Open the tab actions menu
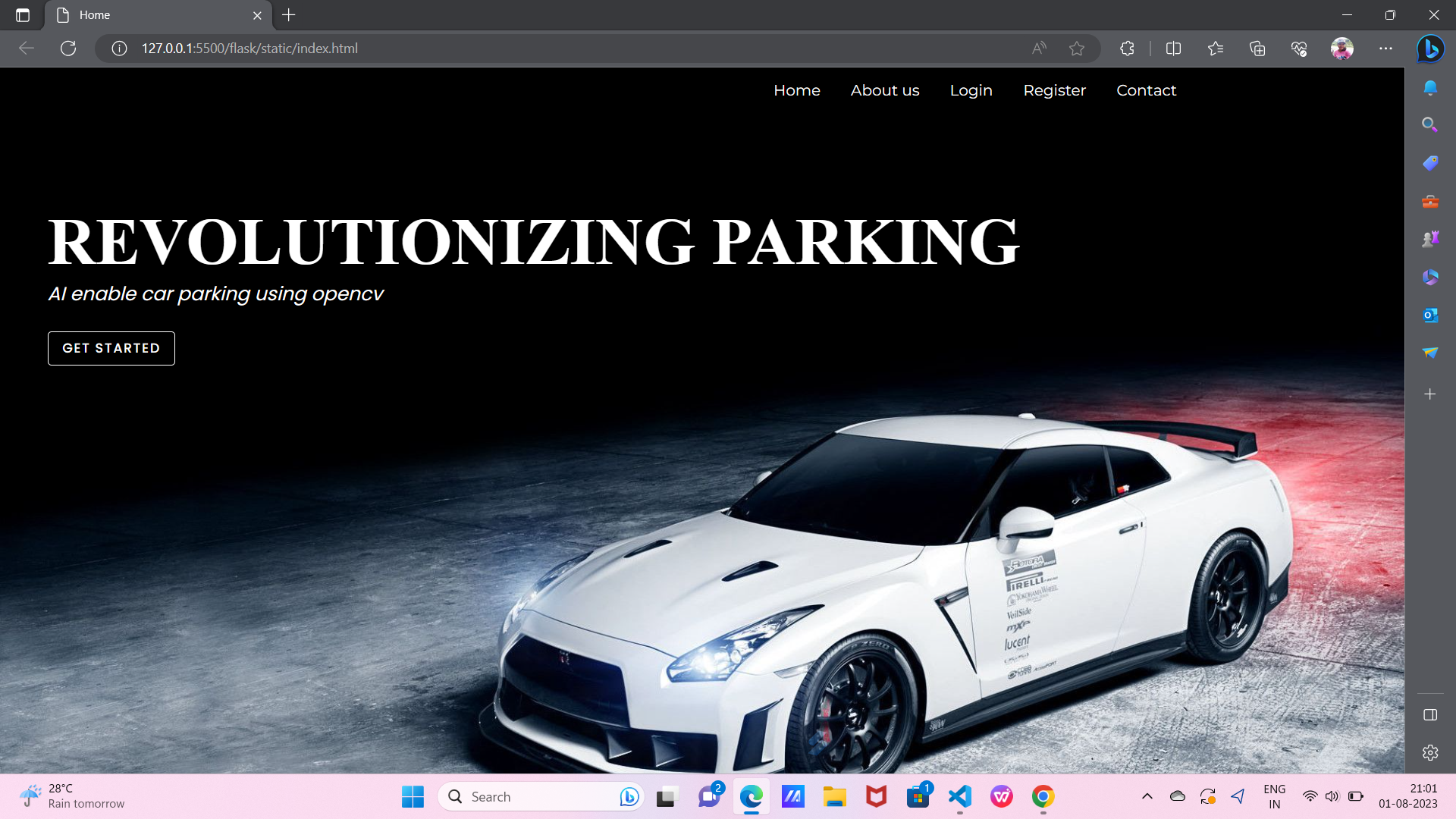 tap(23, 14)
